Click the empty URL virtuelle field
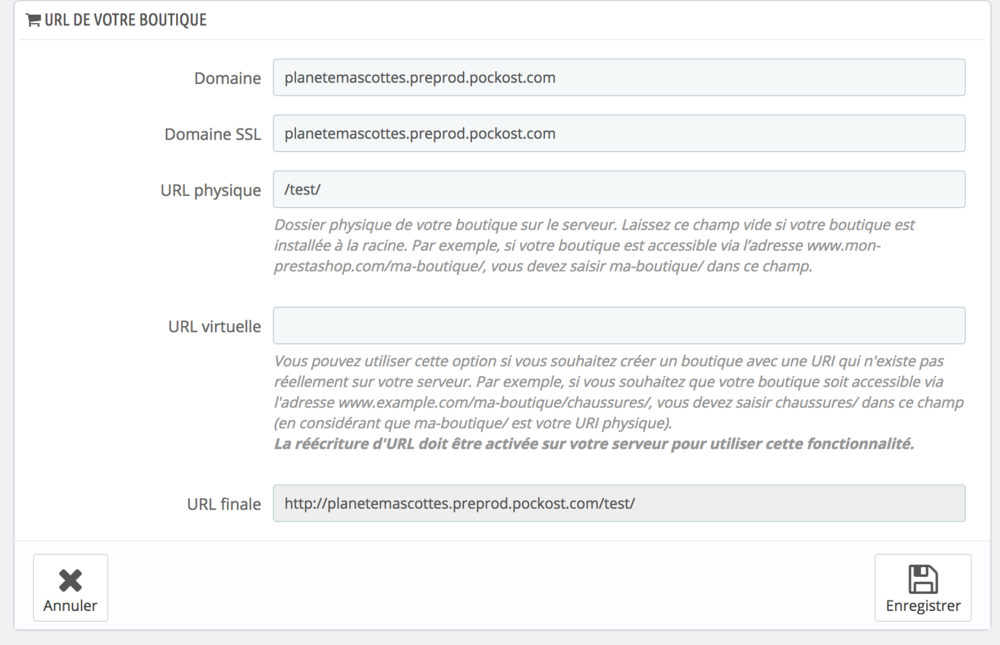 [x=619, y=326]
